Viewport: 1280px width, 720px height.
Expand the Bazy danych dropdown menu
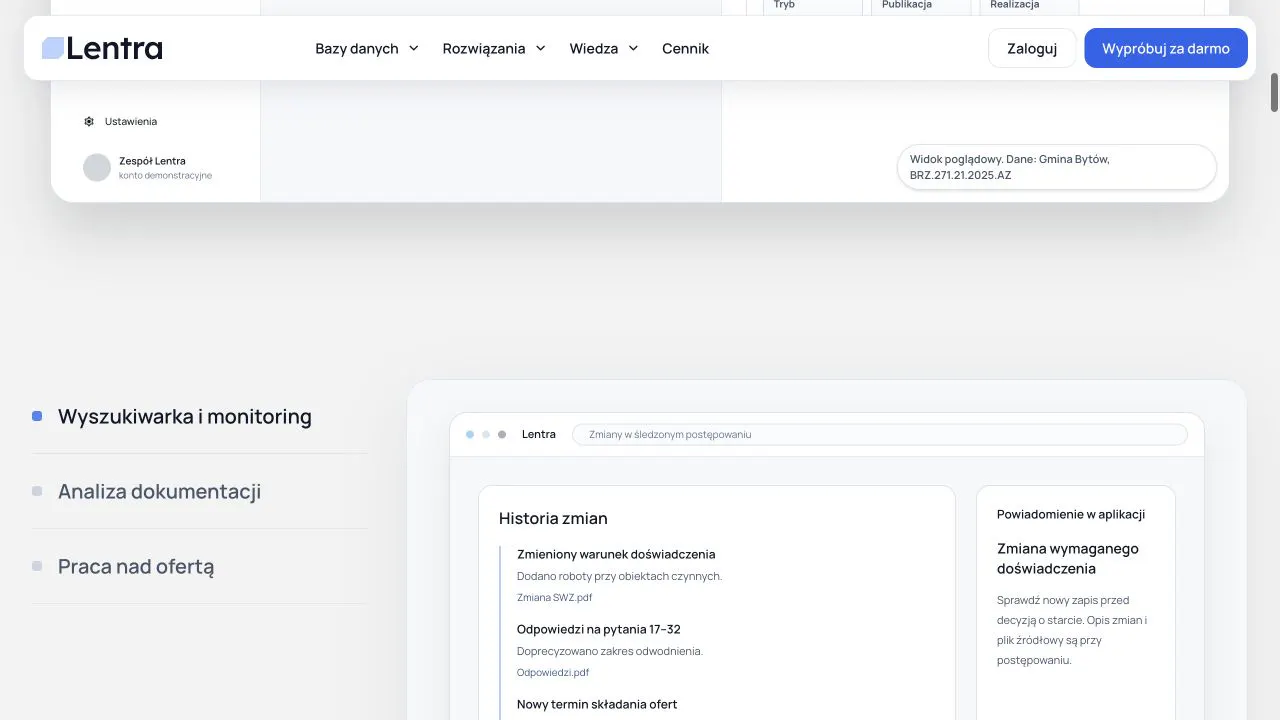click(367, 48)
